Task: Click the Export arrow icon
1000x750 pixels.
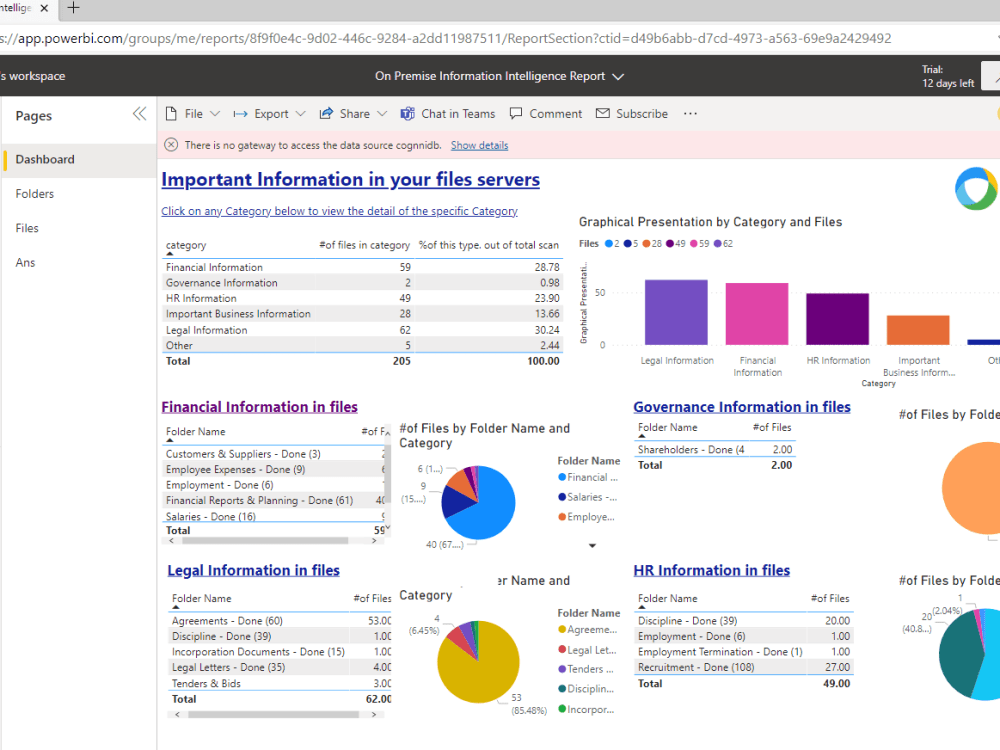Action: 240,114
